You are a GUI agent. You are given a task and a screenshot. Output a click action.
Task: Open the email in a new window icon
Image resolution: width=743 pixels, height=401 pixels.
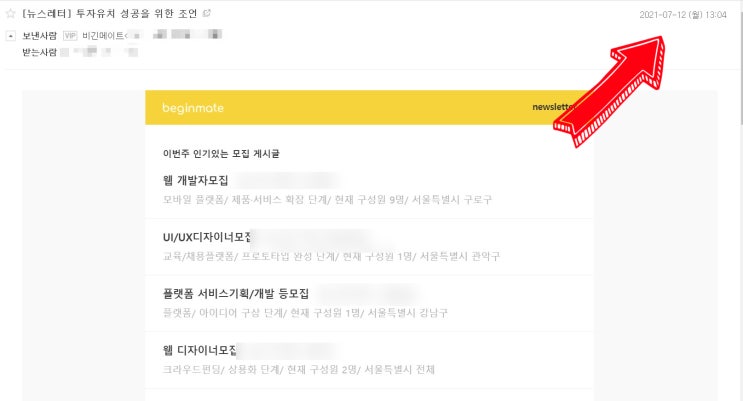pyautogui.click(x=207, y=13)
